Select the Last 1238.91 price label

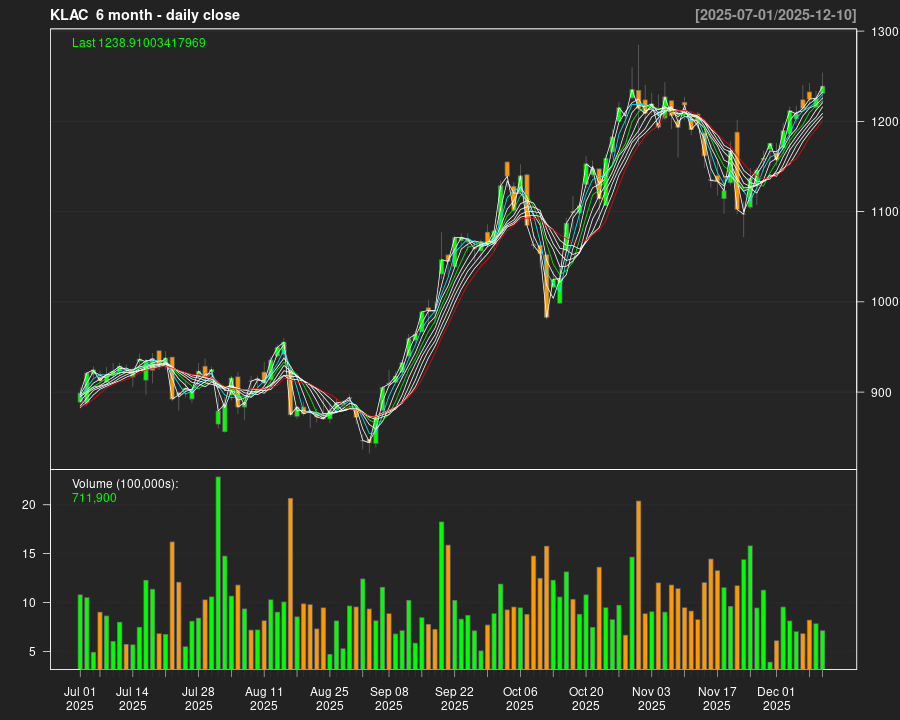coord(139,43)
